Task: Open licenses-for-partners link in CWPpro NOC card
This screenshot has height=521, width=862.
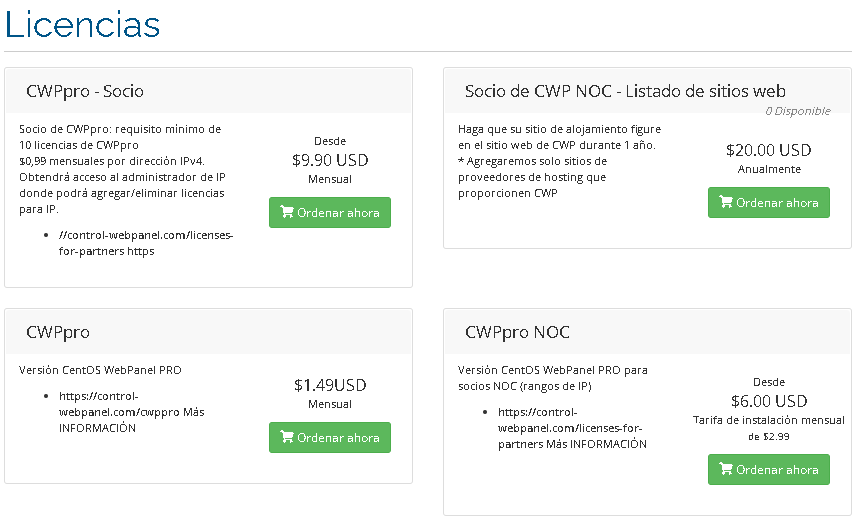Action: [x=572, y=428]
